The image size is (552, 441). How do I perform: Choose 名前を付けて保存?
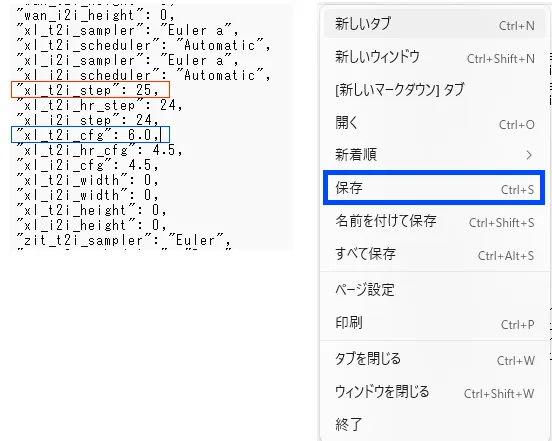[434, 221]
